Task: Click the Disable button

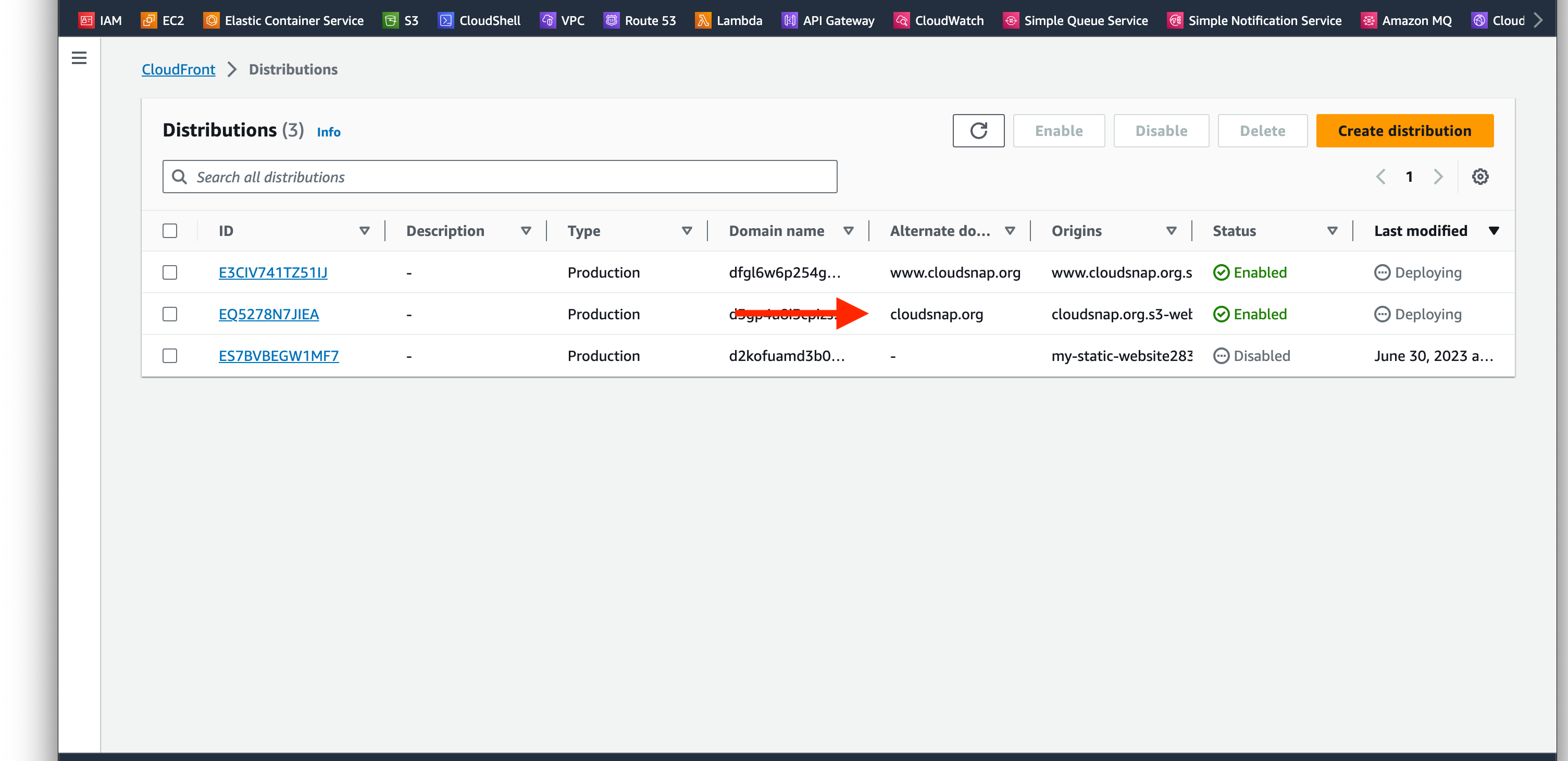Action: click(1161, 131)
